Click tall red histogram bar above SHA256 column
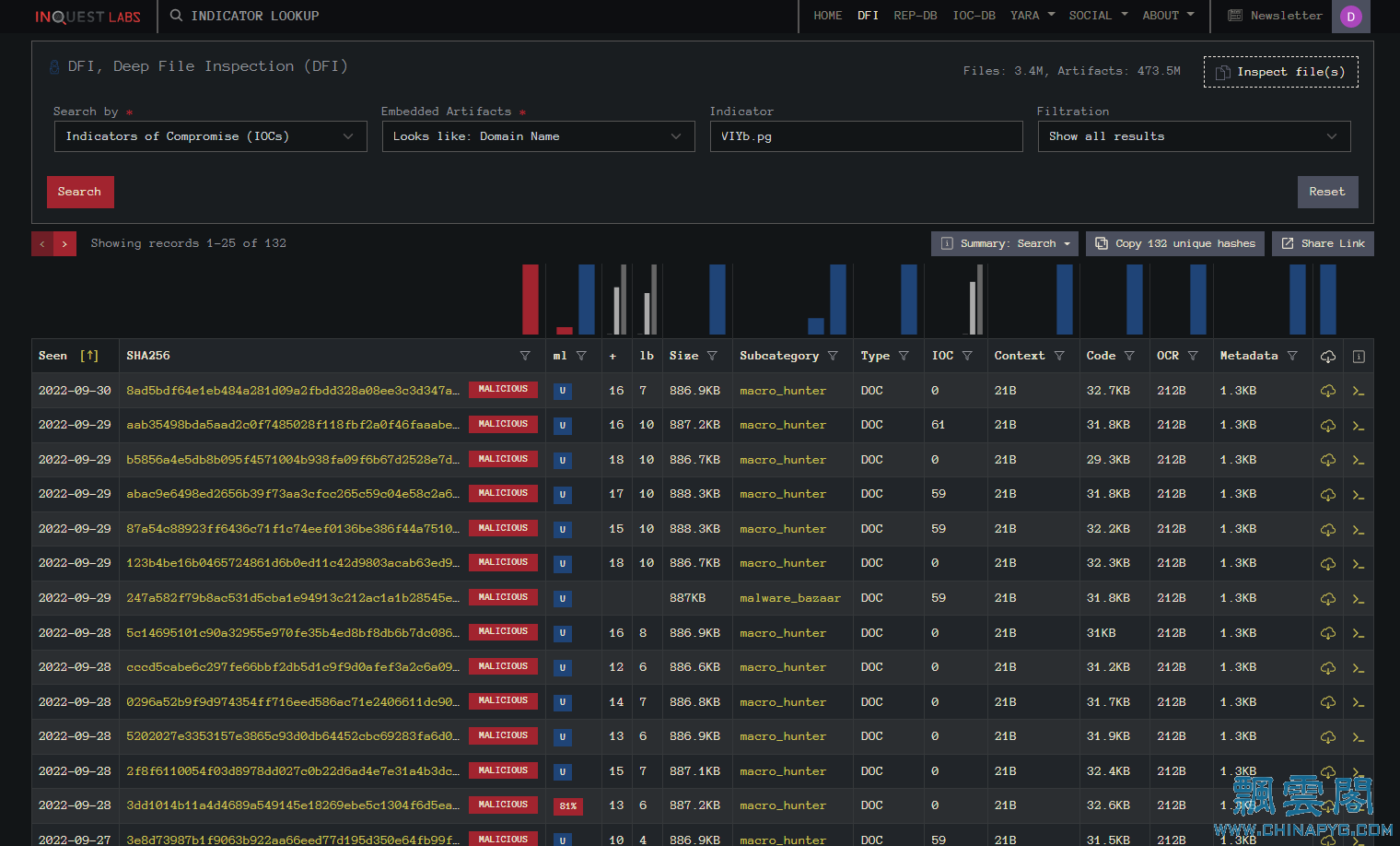Image resolution: width=1400 pixels, height=846 pixels. pyautogui.click(x=531, y=300)
